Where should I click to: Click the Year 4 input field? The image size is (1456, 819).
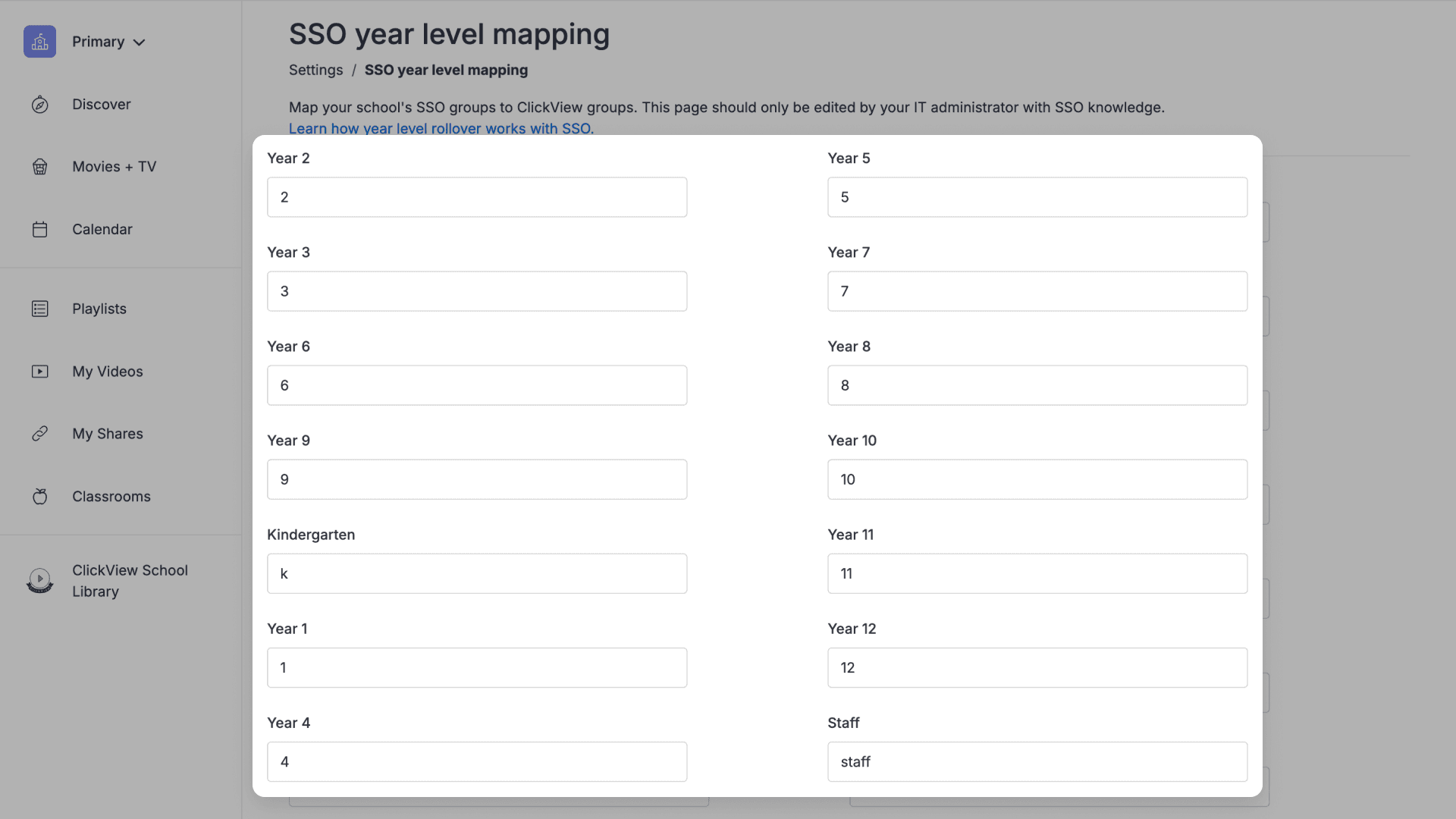pyautogui.click(x=477, y=761)
